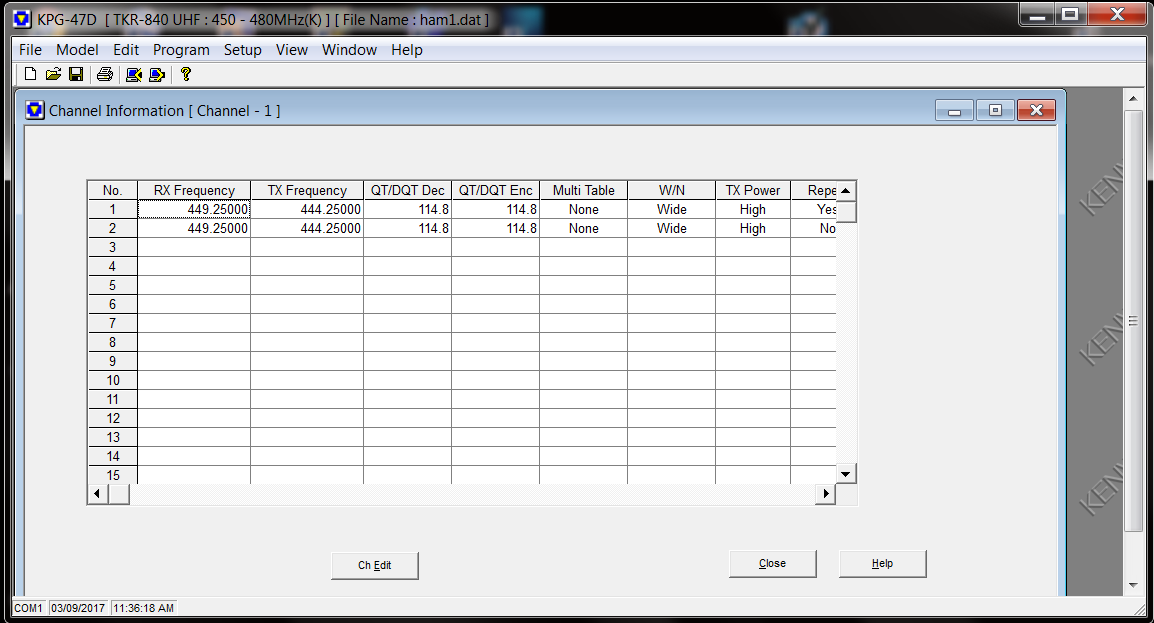Select the TX Frequency cell in row 2
This screenshot has width=1154, height=623.
(307, 229)
